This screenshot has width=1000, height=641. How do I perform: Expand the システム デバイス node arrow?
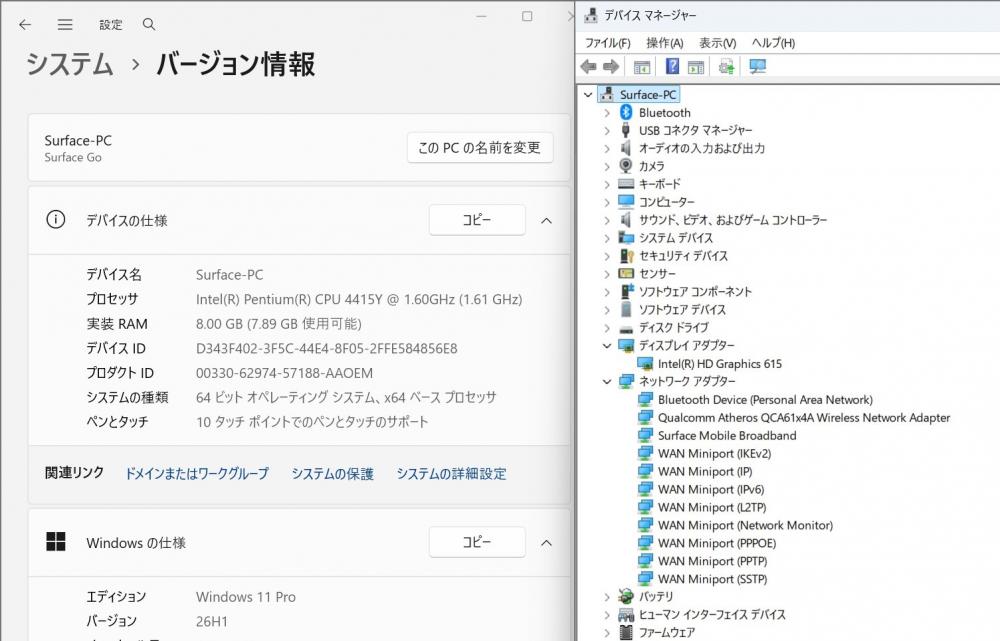tap(607, 238)
